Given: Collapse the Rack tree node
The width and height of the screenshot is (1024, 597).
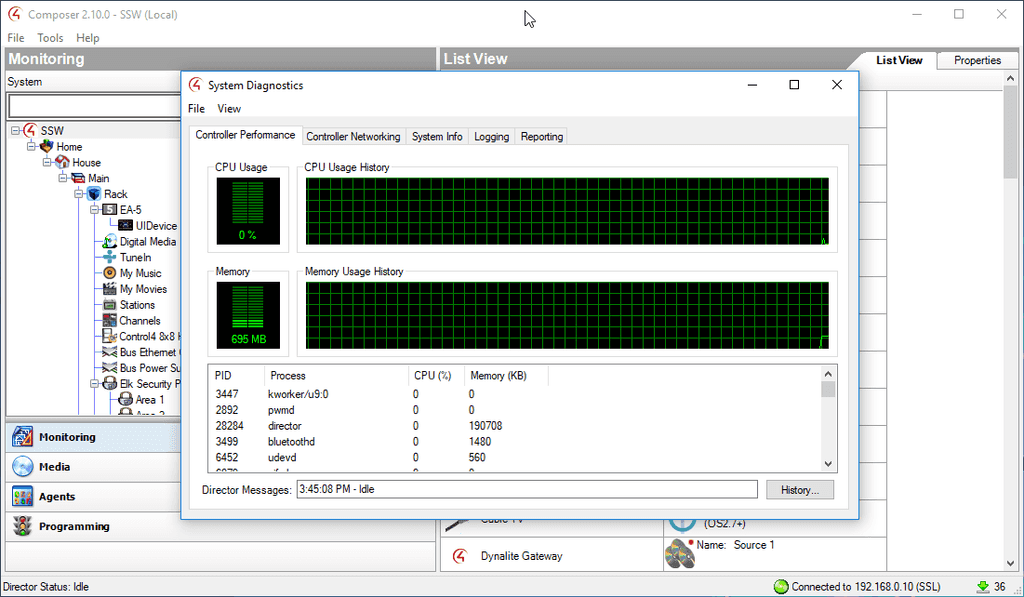Looking at the screenshot, I should pyautogui.click(x=79, y=194).
